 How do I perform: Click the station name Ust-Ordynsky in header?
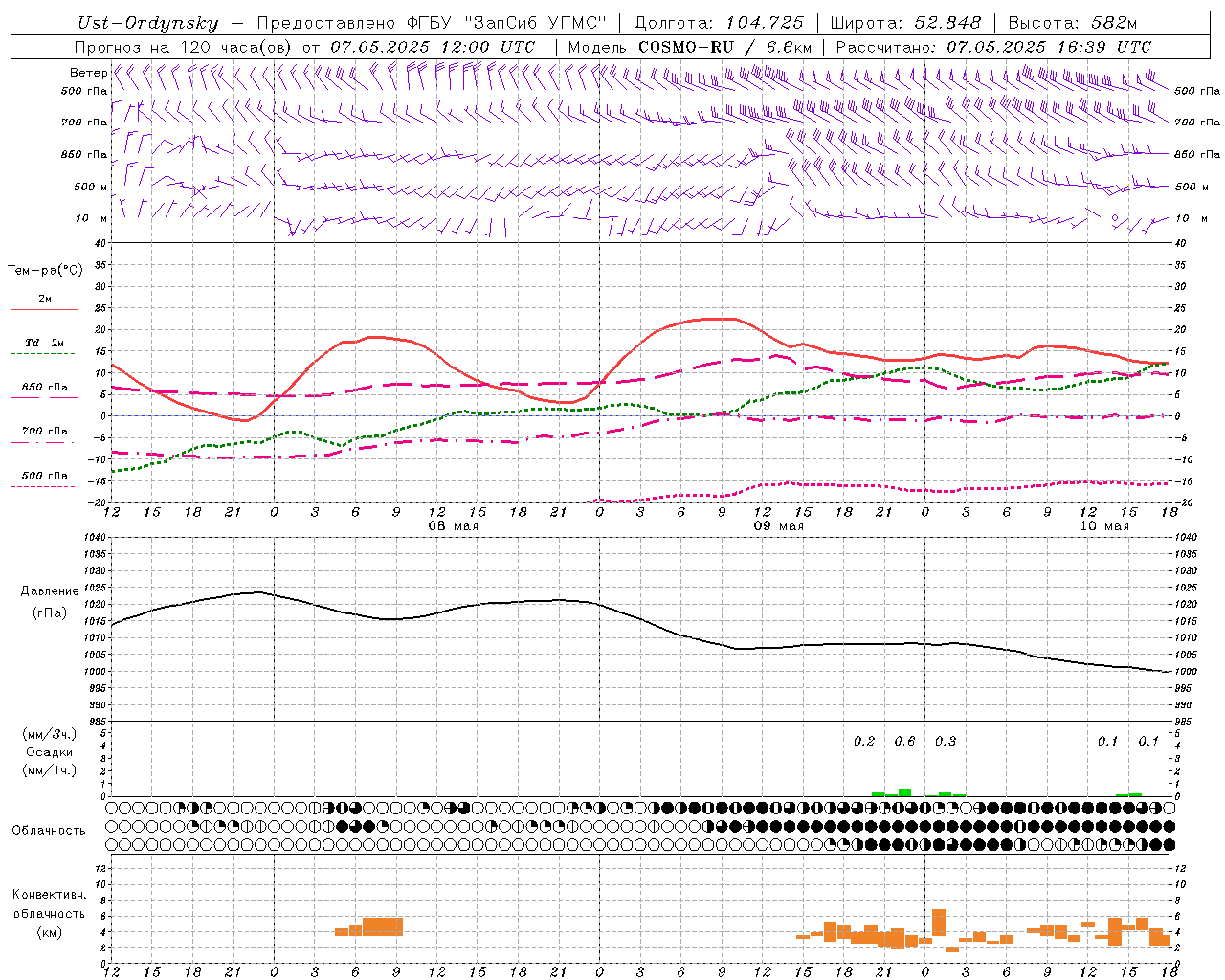tap(147, 23)
